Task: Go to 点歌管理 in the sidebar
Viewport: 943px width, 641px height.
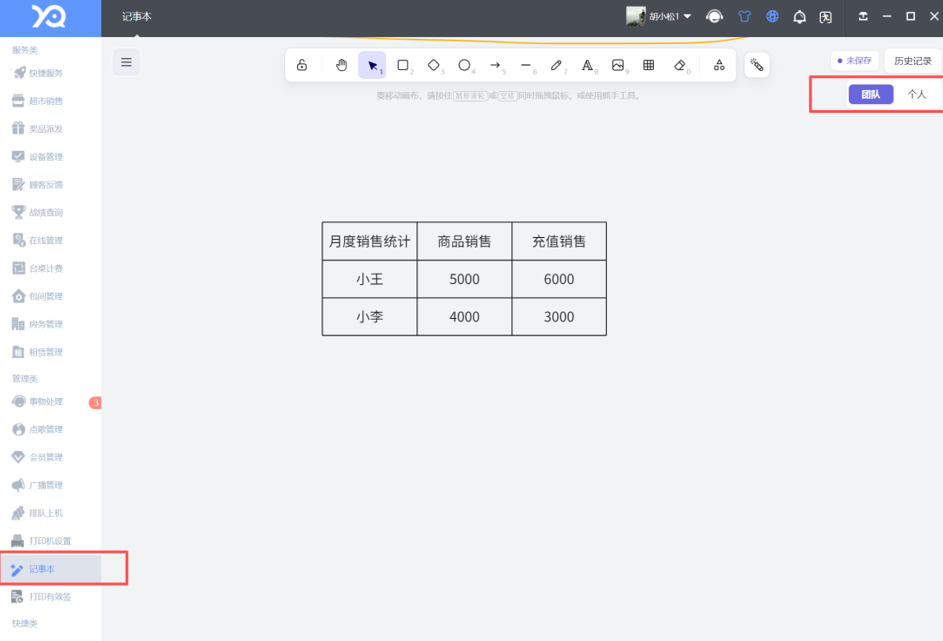Action: tap(51, 429)
